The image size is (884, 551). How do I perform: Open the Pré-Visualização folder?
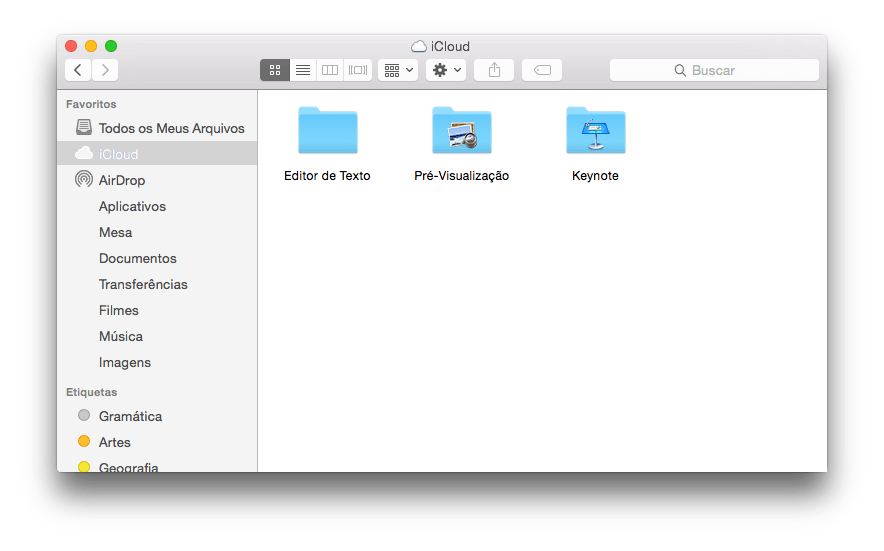coord(462,130)
